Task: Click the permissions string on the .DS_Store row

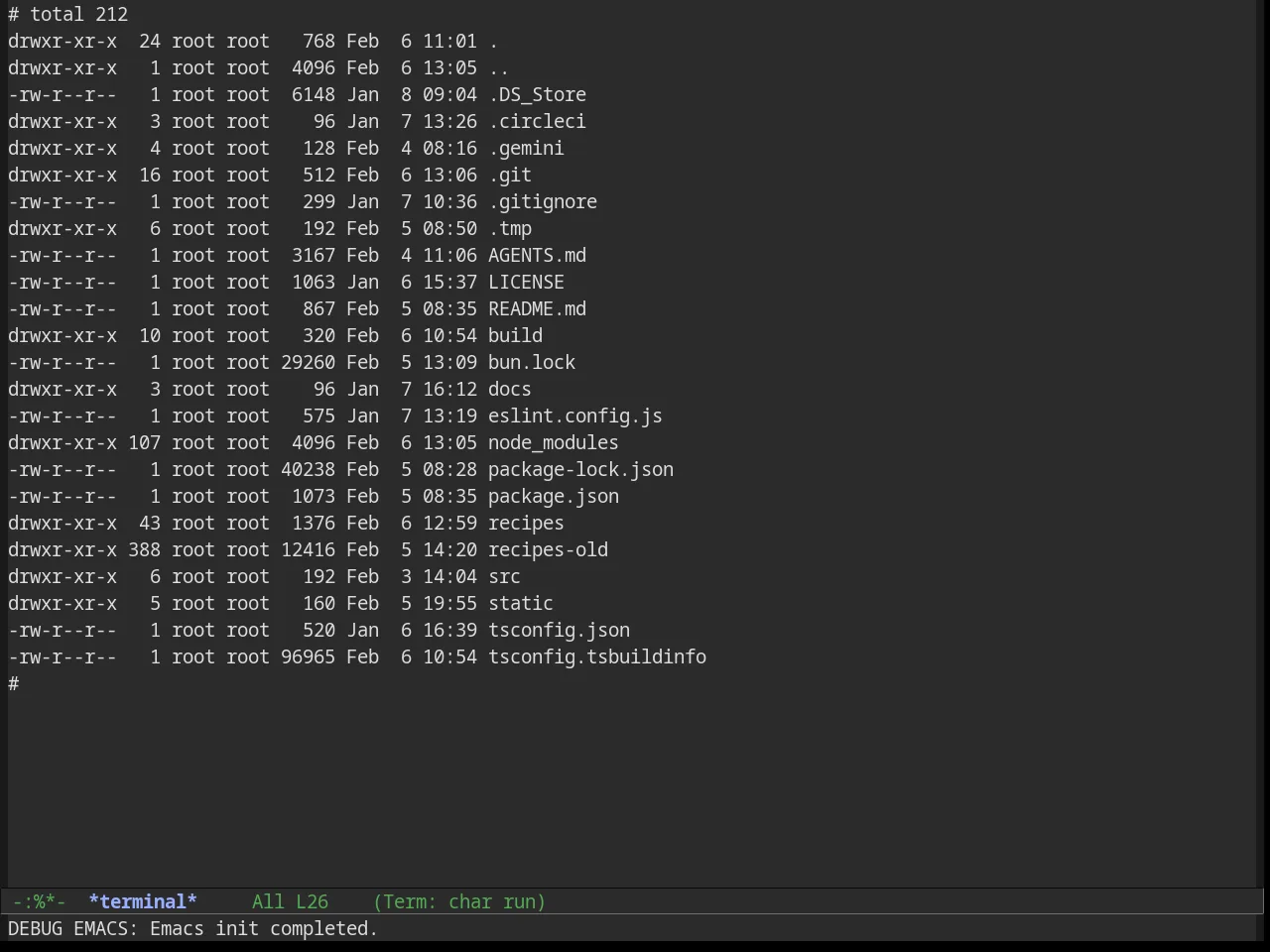Action: click(63, 94)
